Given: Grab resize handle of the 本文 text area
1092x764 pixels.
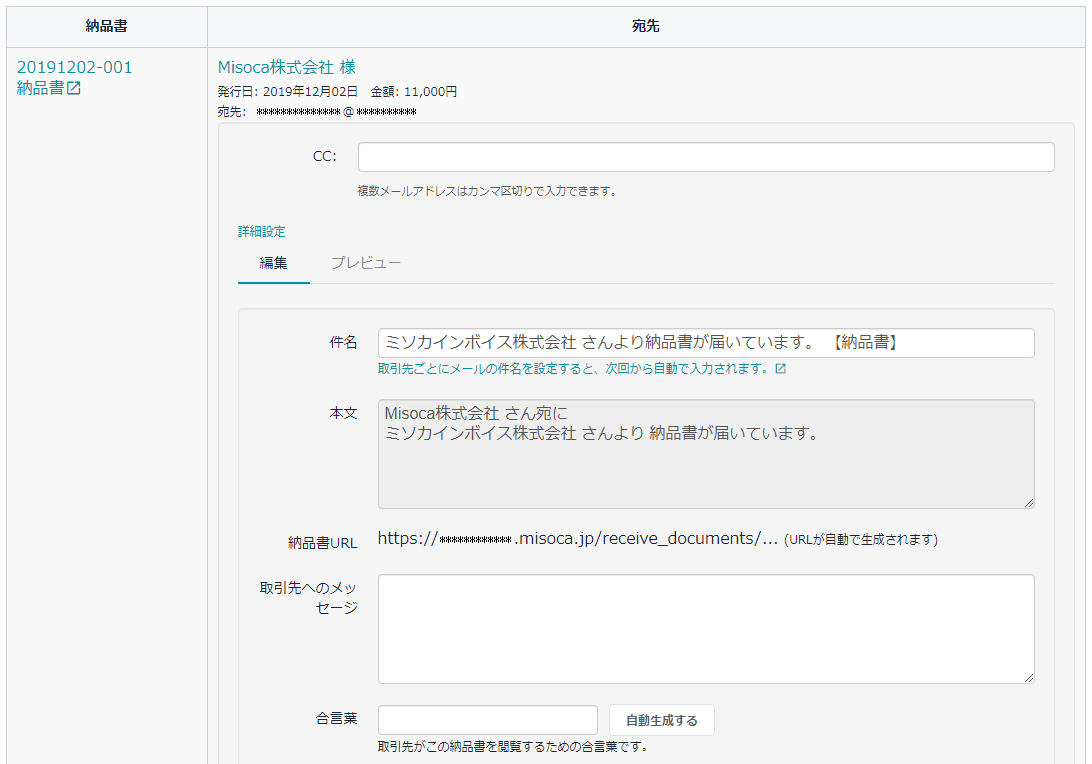Looking at the screenshot, I should [1029, 503].
